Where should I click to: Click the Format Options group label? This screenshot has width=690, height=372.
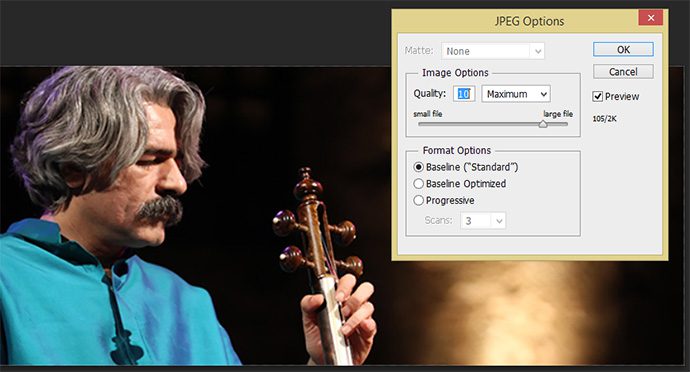(457, 151)
